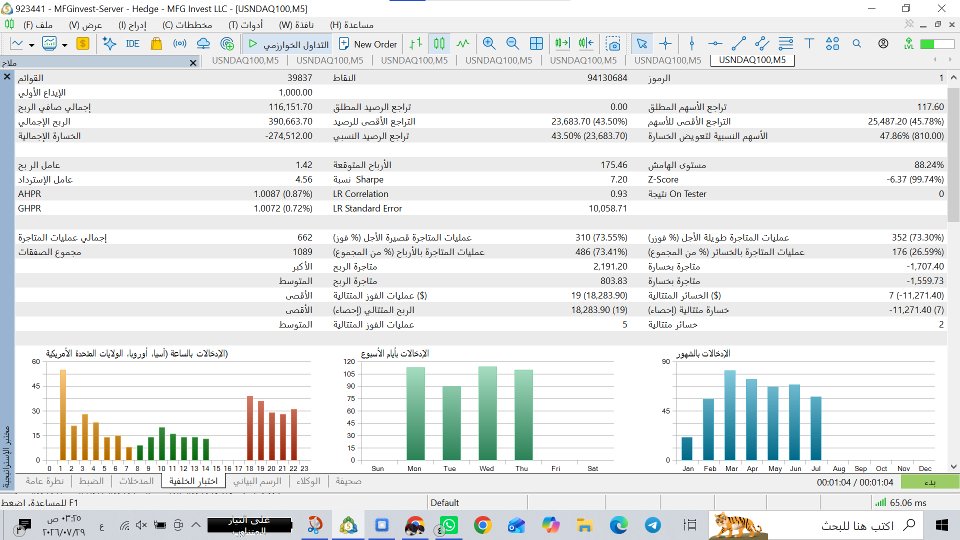The width and height of the screenshot is (960, 540).
Task: Open the VPS cloud hosting icon
Action: [203, 43]
